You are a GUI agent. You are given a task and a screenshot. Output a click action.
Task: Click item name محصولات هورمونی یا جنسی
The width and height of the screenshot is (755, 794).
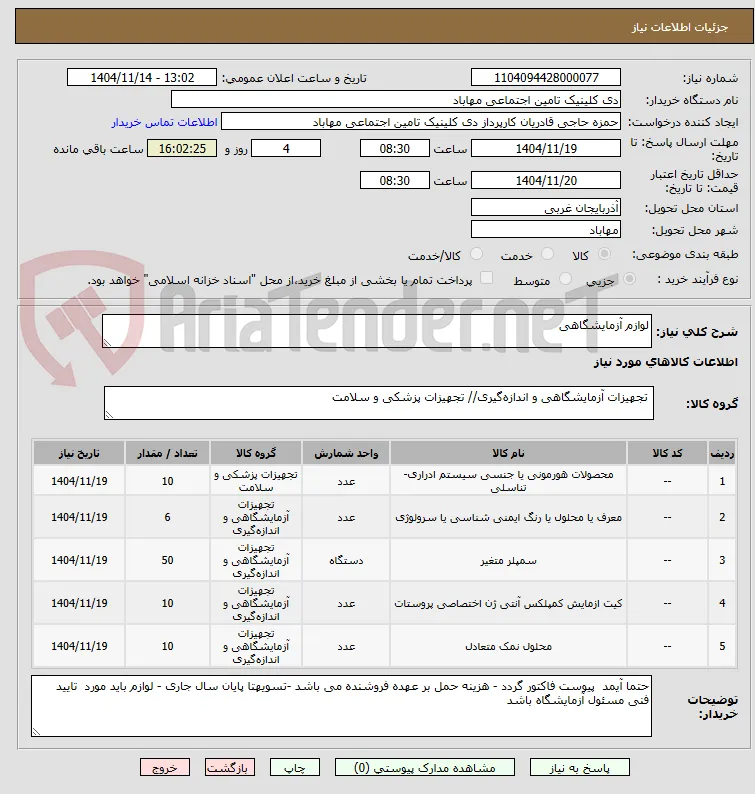click(x=508, y=481)
